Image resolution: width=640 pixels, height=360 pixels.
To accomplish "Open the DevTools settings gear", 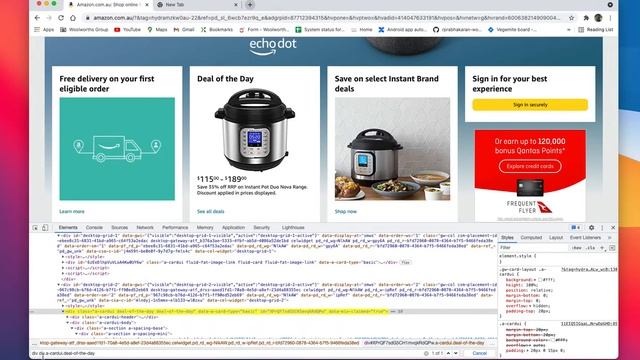I will click(591, 228).
